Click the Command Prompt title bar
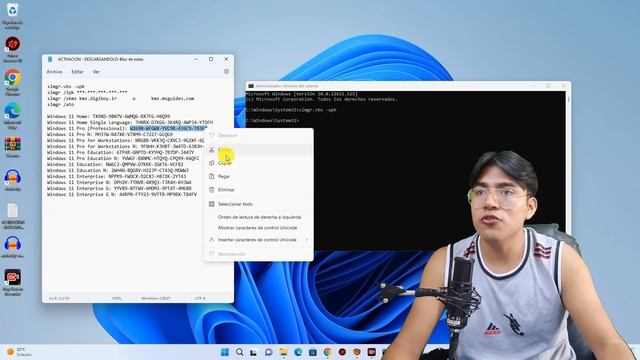The height and width of the screenshot is (360, 640). coord(408,86)
